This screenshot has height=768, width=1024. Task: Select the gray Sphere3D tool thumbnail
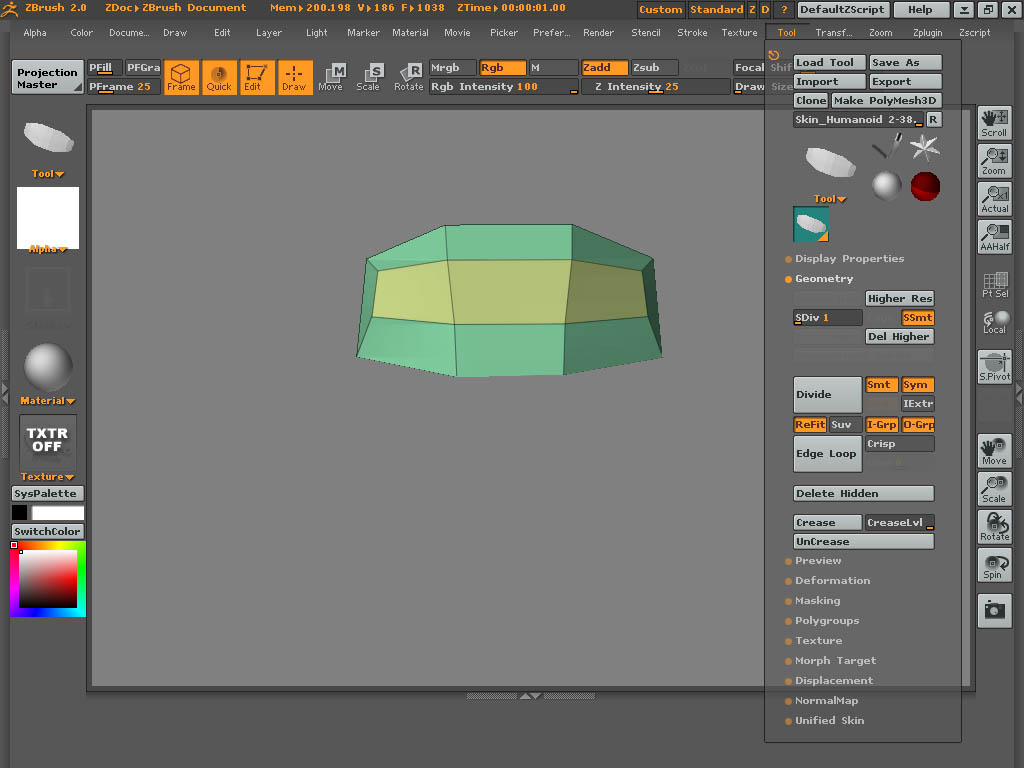(x=886, y=186)
